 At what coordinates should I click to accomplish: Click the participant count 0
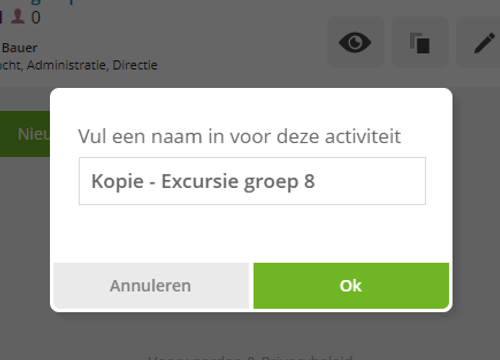[x=36, y=18]
